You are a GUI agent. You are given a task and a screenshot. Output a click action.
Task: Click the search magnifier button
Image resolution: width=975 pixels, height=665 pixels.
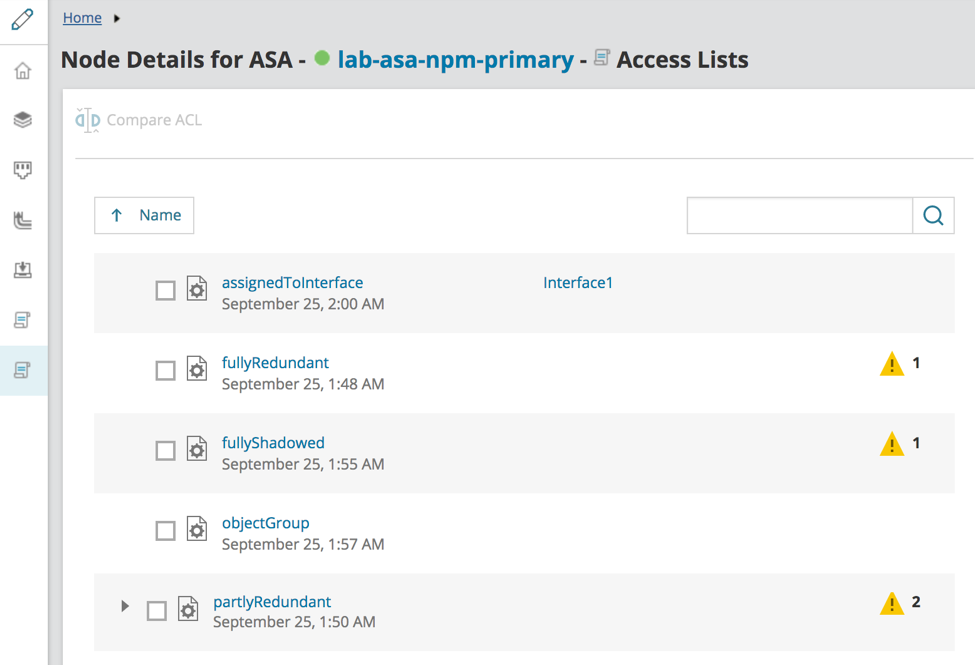pos(933,216)
